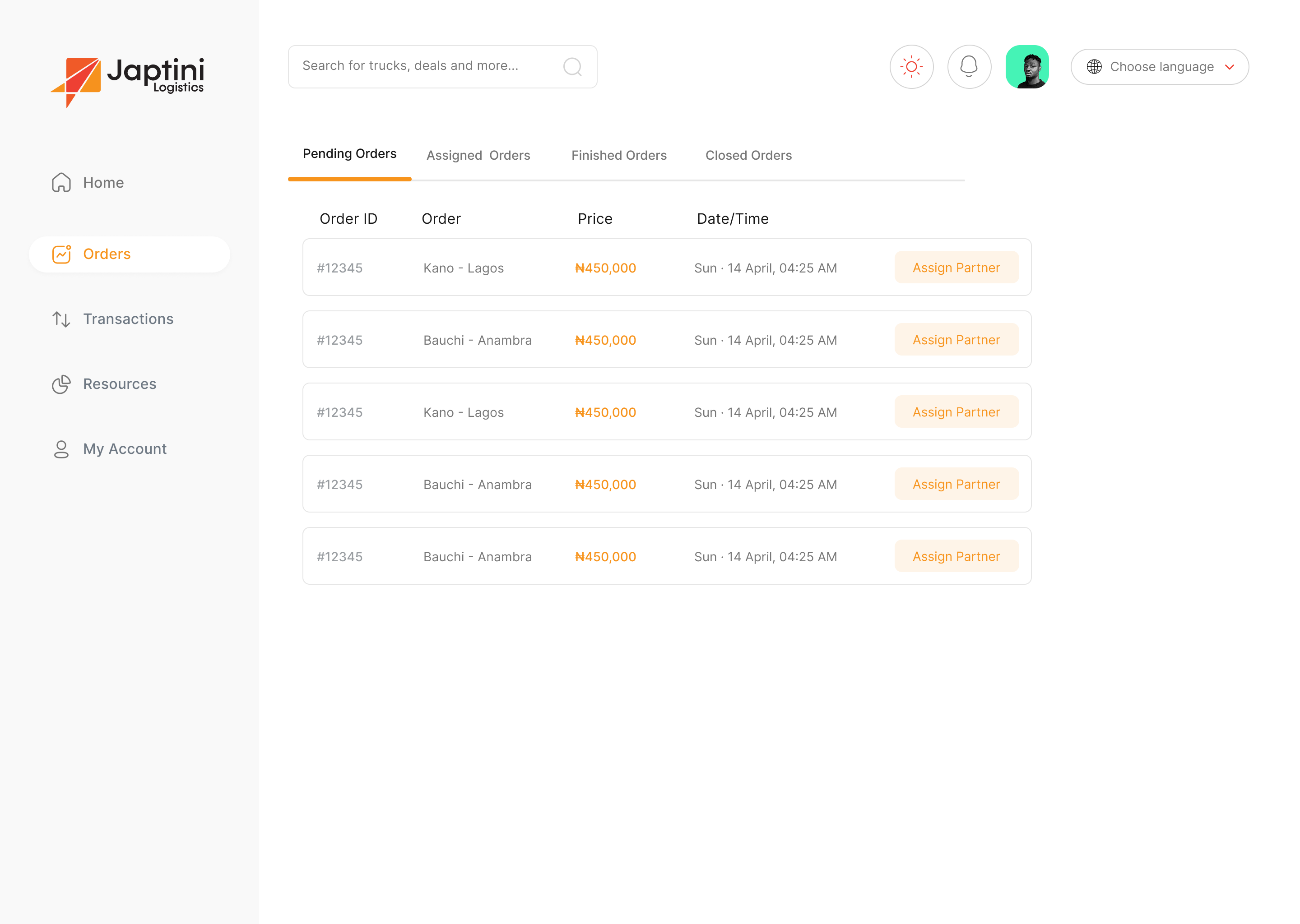Click ₦450,000 price in the first row
The width and height of the screenshot is (1300, 924).
click(x=606, y=268)
